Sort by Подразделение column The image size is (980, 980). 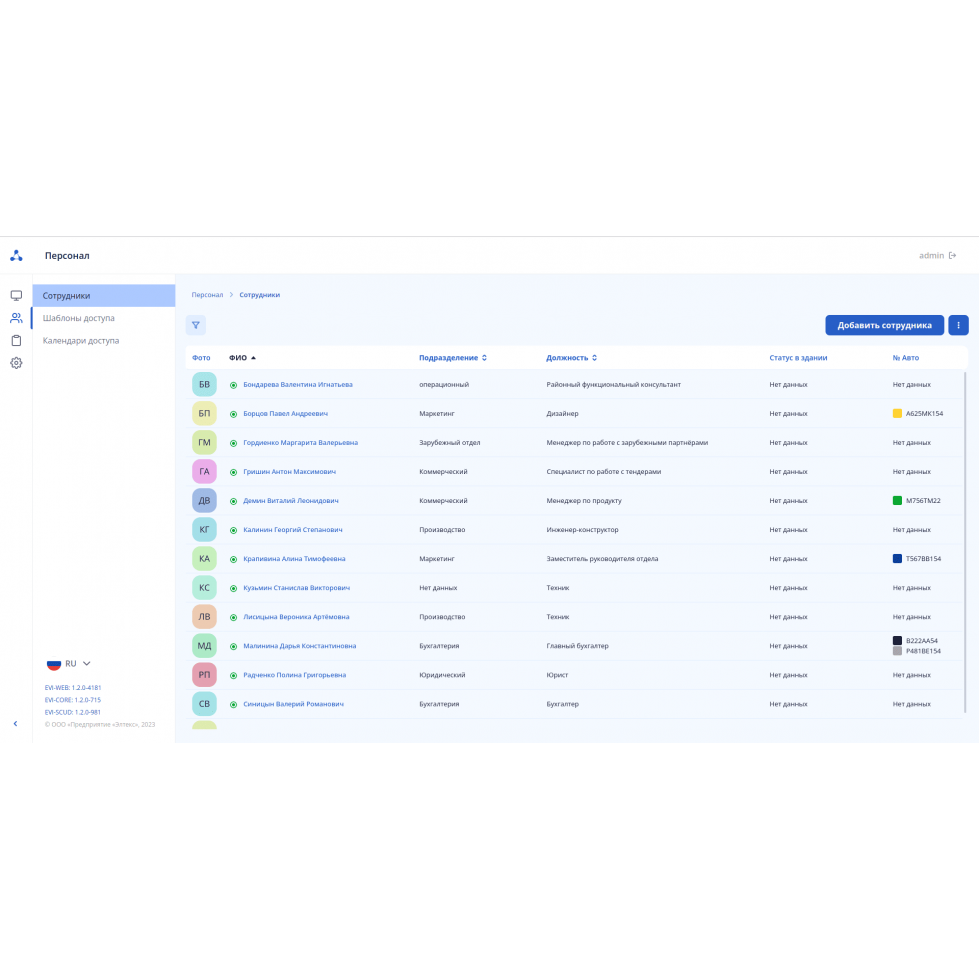(453, 358)
